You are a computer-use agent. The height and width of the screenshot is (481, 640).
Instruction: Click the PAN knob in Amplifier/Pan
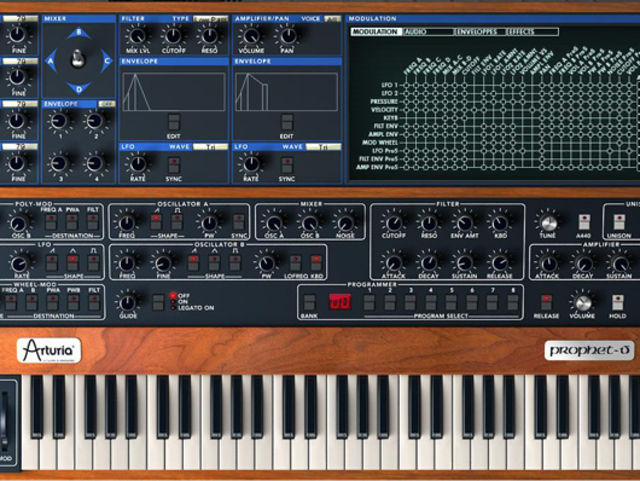[288, 36]
